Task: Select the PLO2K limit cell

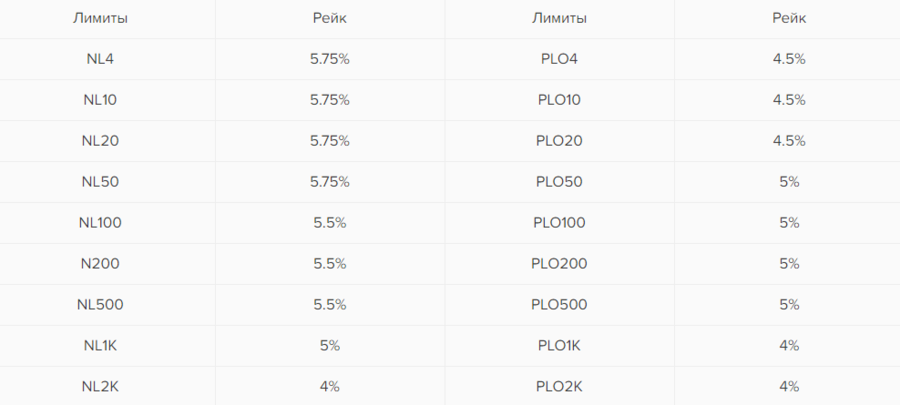Action: 559,386
